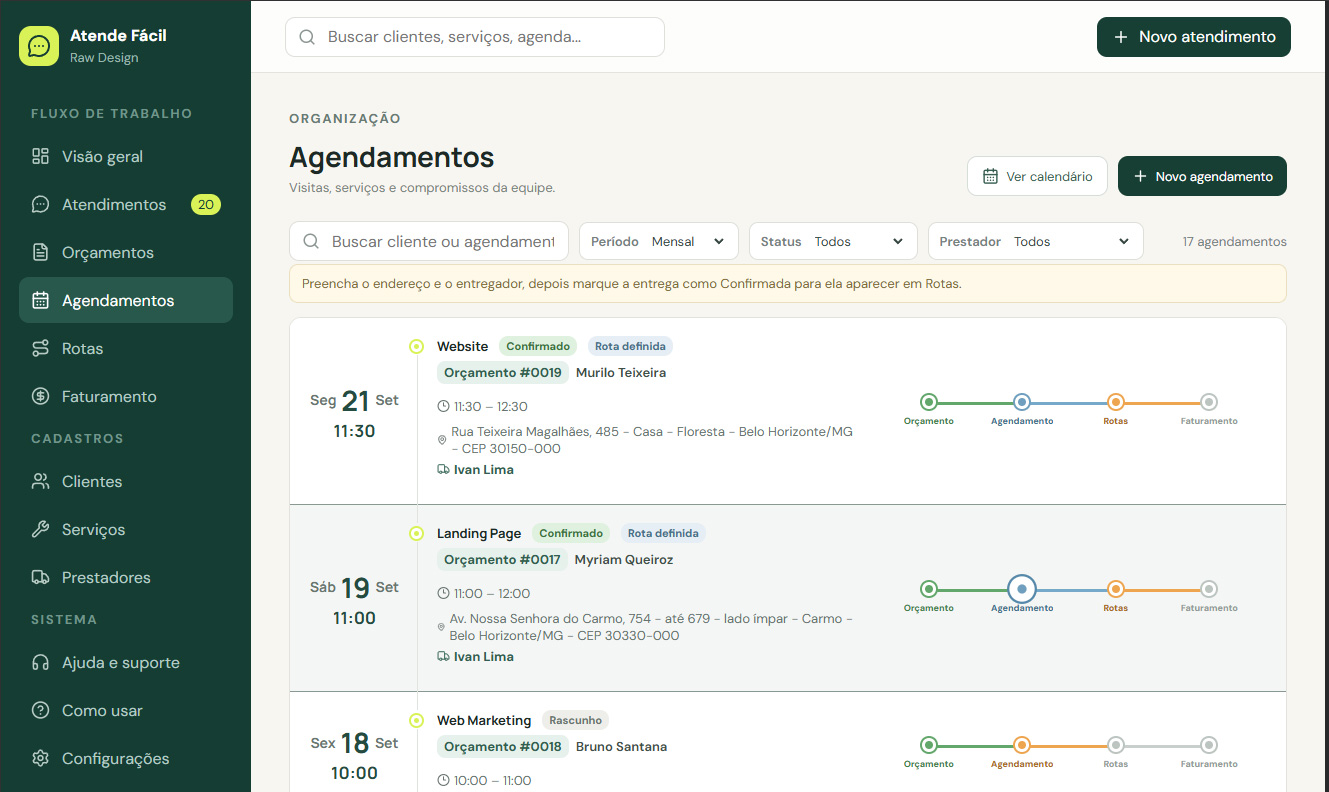Click the Rotas step circle in Landing Page row
1329x792 pixels.
[1116, 589]
